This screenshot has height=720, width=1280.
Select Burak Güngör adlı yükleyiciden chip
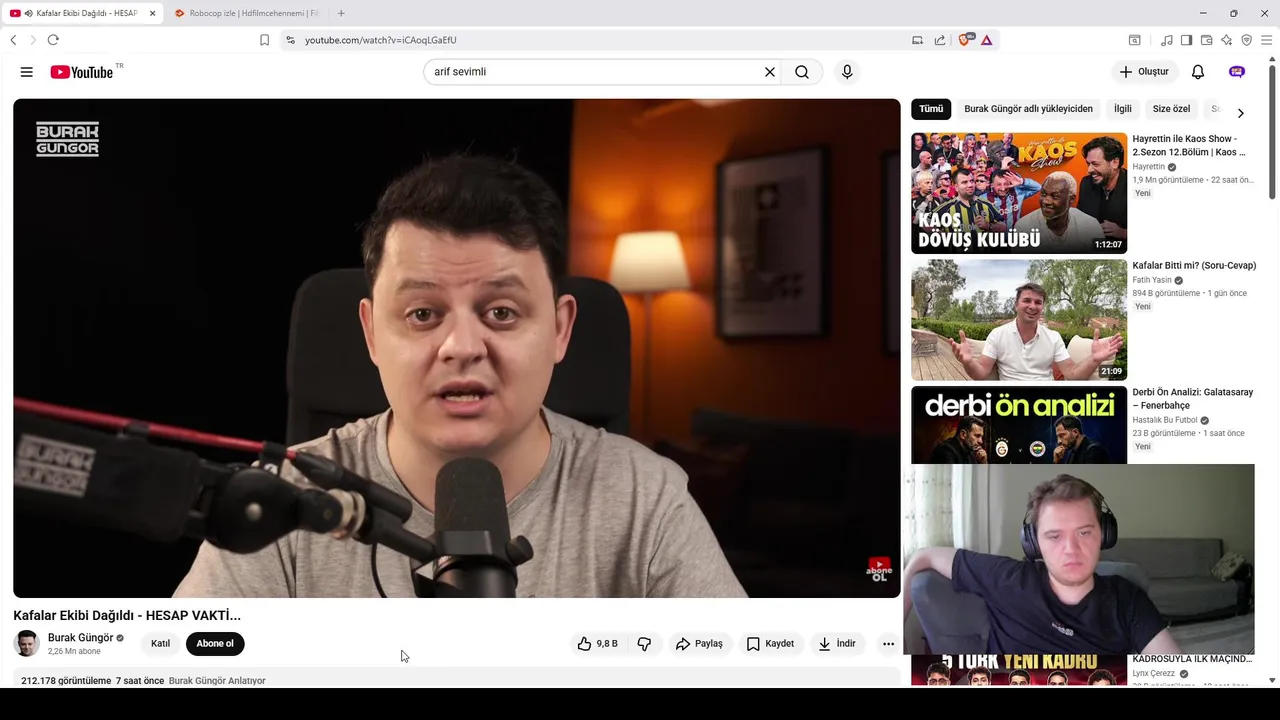click(x=1028, y=109)
